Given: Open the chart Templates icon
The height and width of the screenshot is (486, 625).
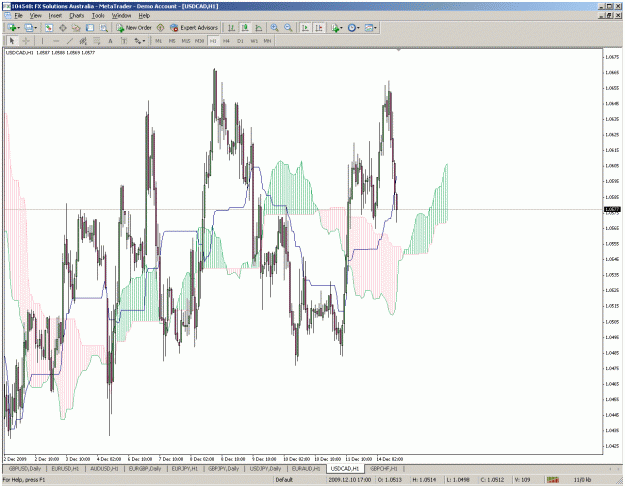Looking at the screenshot, I should 369,28.
